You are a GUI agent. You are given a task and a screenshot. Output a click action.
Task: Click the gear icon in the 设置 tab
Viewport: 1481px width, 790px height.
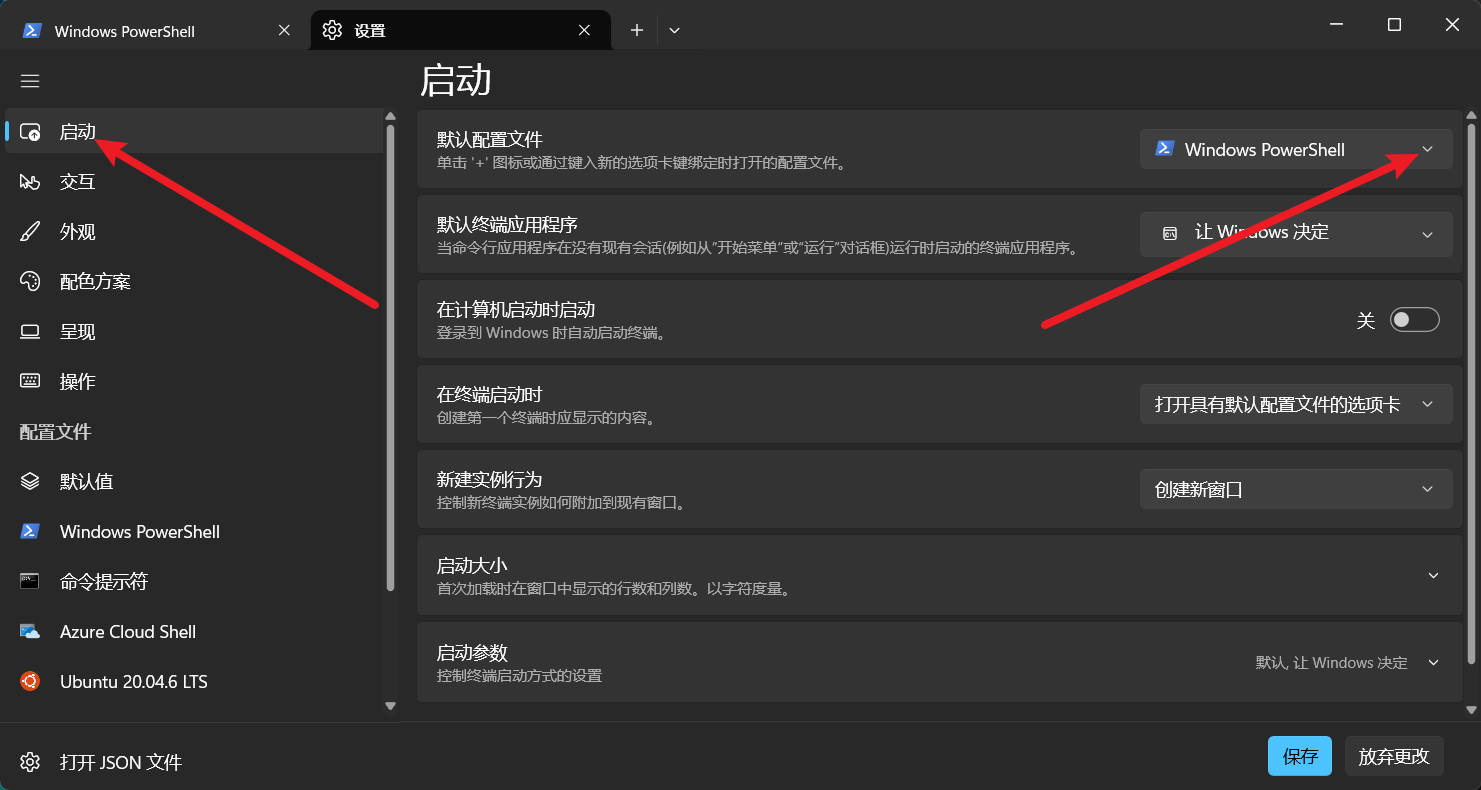click(x=332, y=31)
